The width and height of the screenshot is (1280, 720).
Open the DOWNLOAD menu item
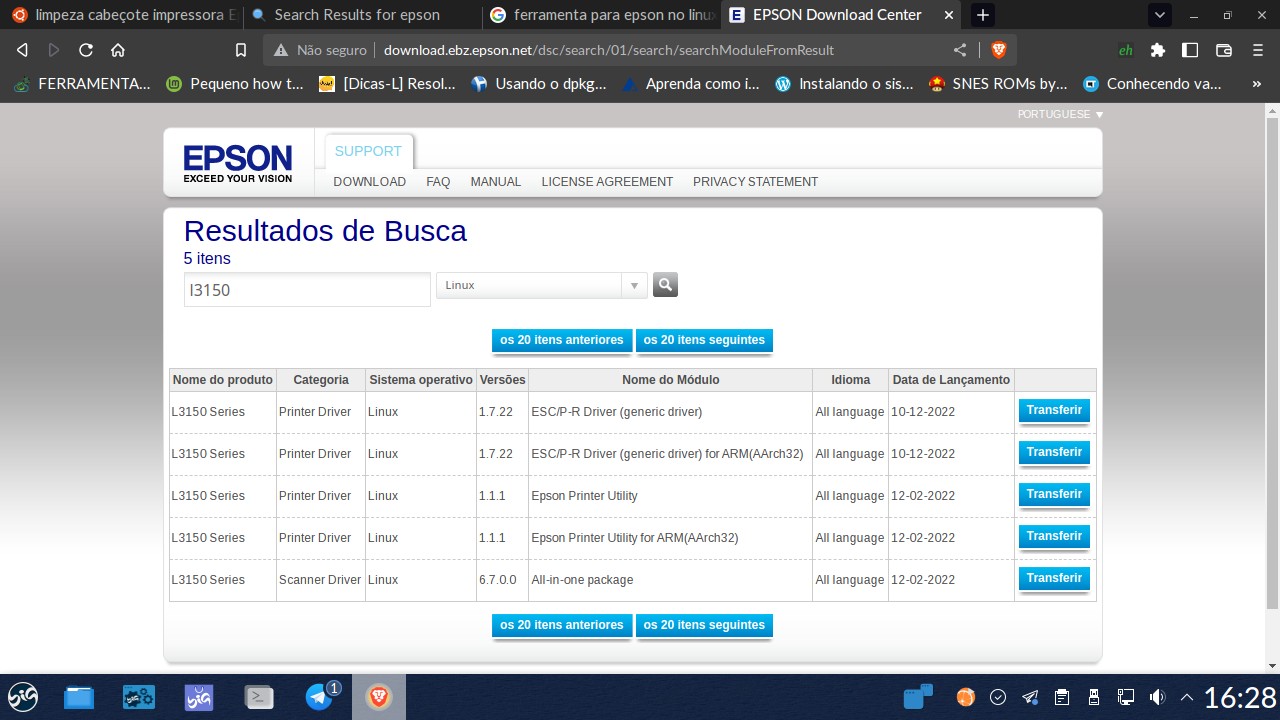tap(369, 182)
